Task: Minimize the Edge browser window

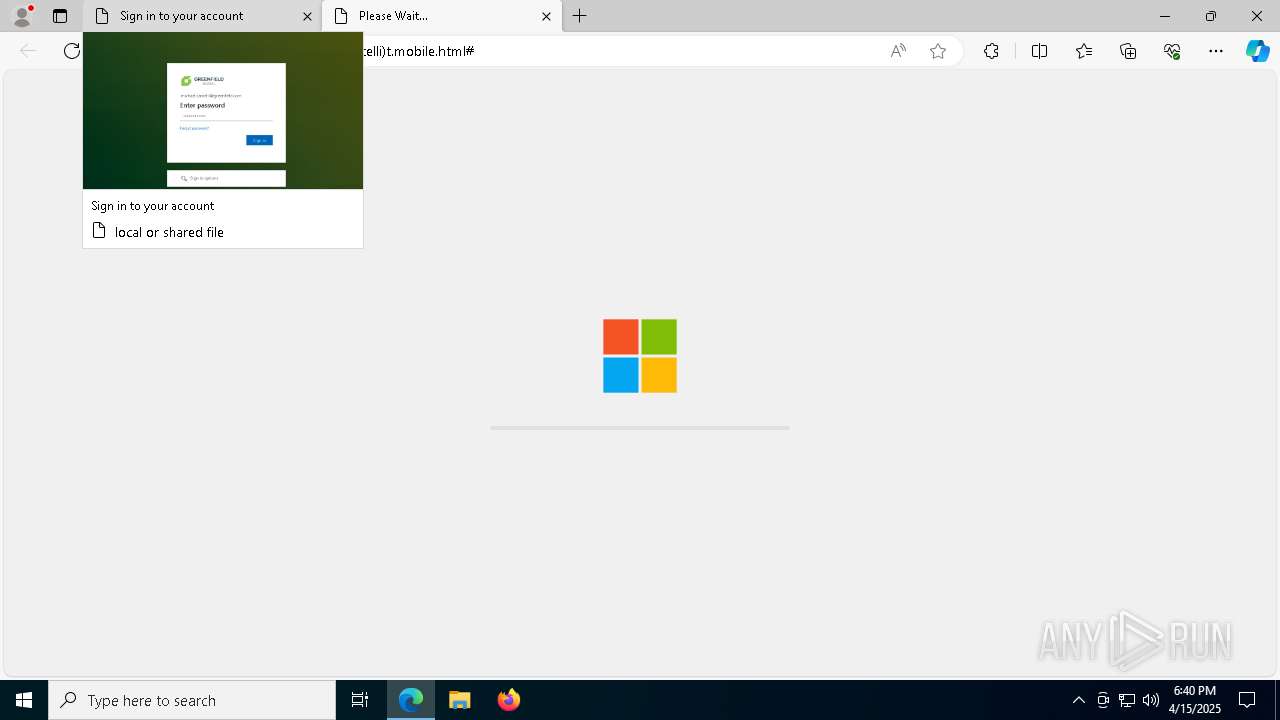Action: (1165, 16)
